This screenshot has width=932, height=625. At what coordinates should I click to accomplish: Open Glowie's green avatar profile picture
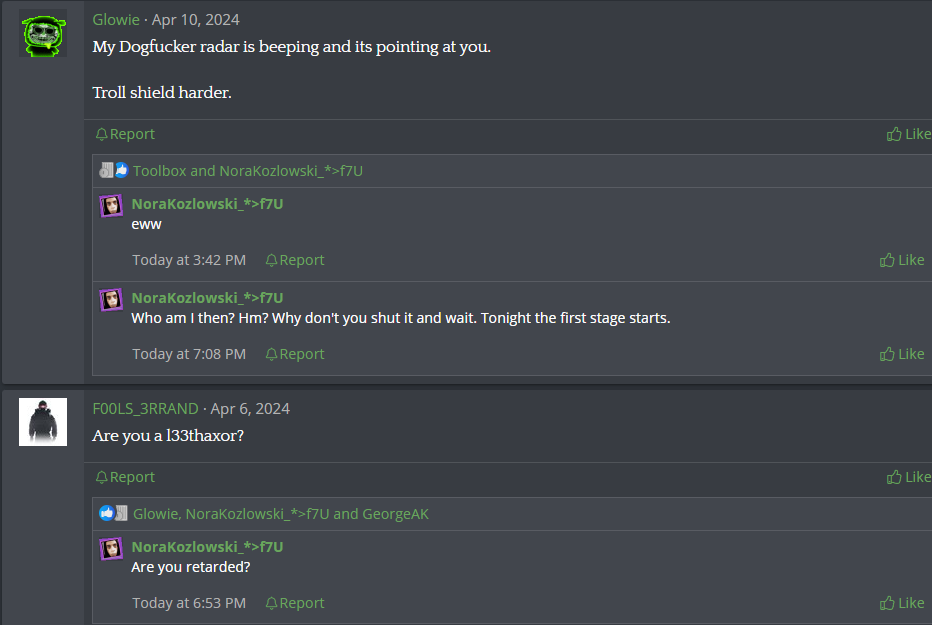point(43,34)
